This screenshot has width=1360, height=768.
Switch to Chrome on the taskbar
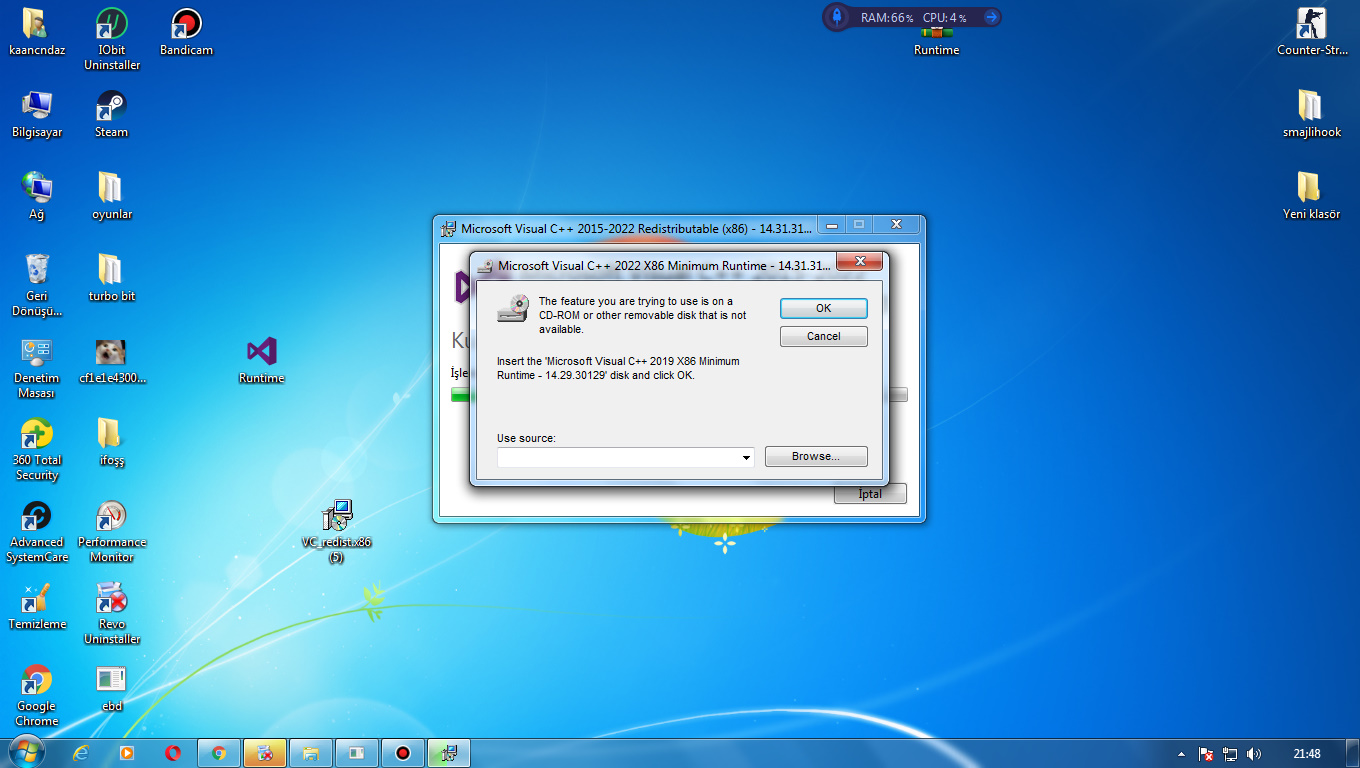pyautogui.click(x=219, y=753)
